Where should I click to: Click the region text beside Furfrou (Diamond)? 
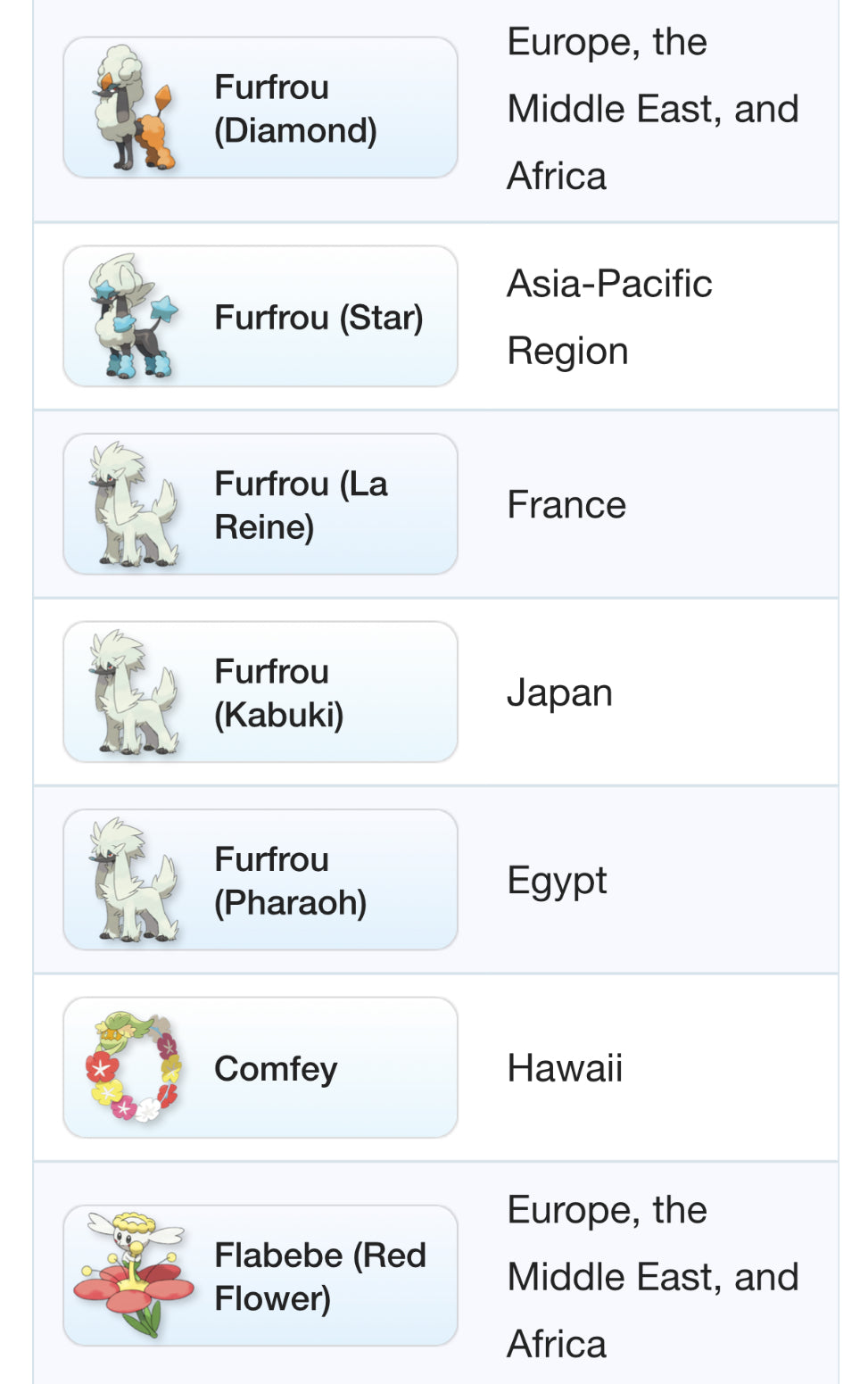point(652,109)
